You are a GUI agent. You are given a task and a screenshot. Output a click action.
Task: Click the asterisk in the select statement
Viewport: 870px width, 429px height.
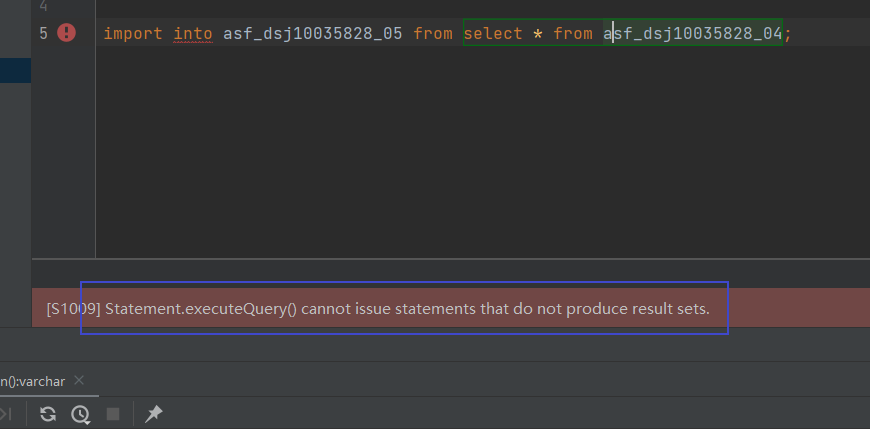535,34
